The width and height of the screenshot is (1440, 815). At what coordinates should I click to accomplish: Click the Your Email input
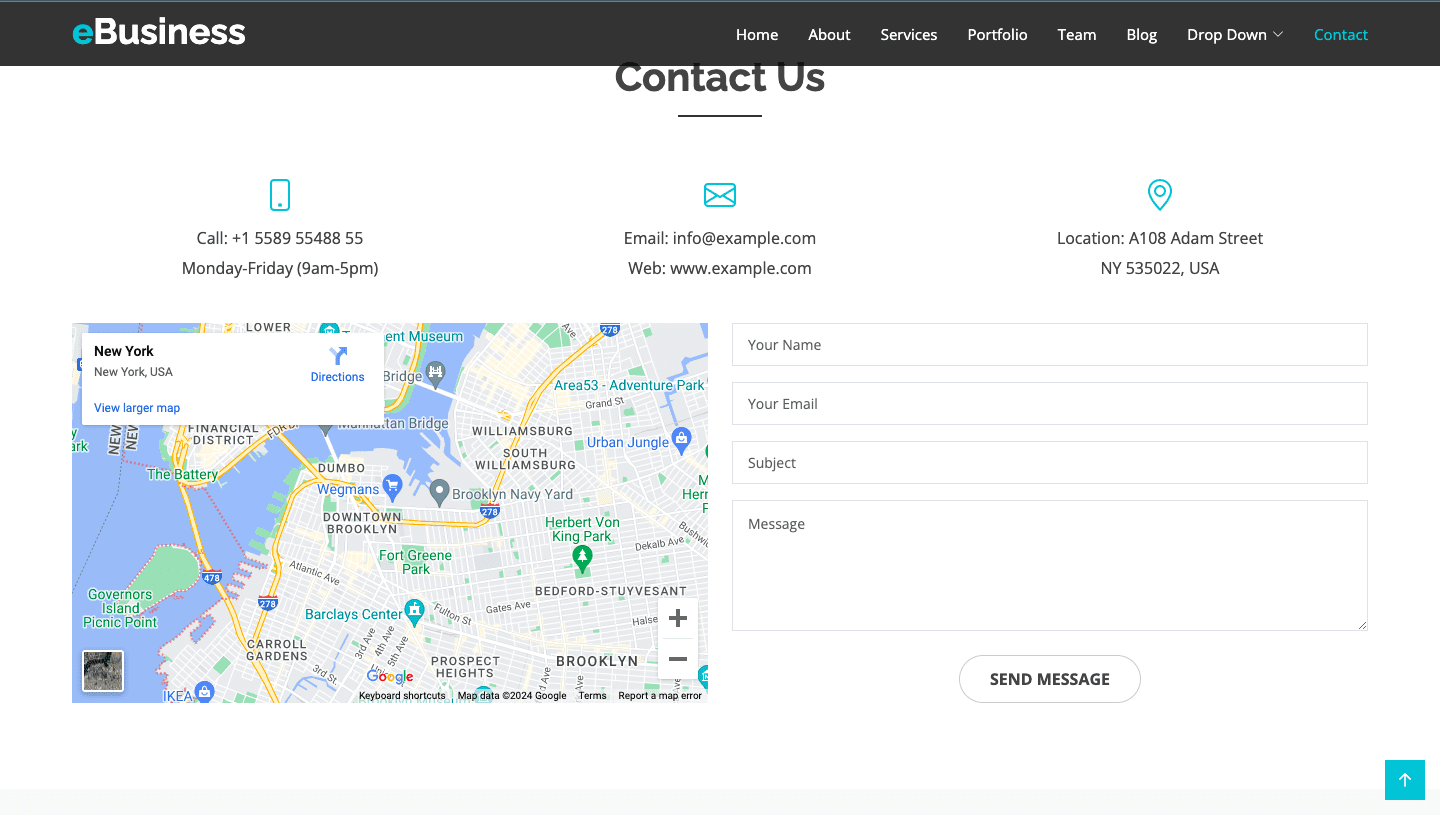pos(1049,404)
